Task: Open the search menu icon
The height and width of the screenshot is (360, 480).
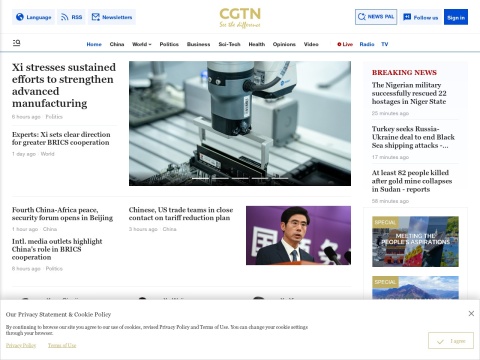Action: [16, 43]
